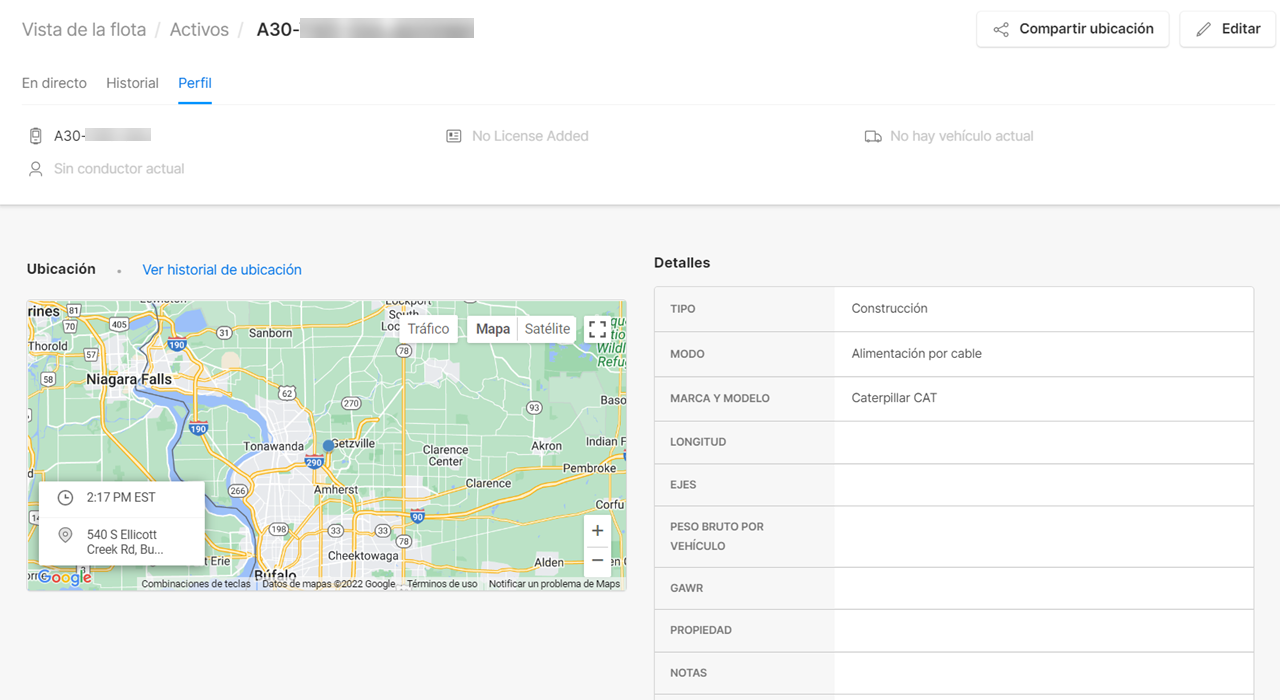
Task: Open Ver historial de ubicación link
Action: pos(221,270)
